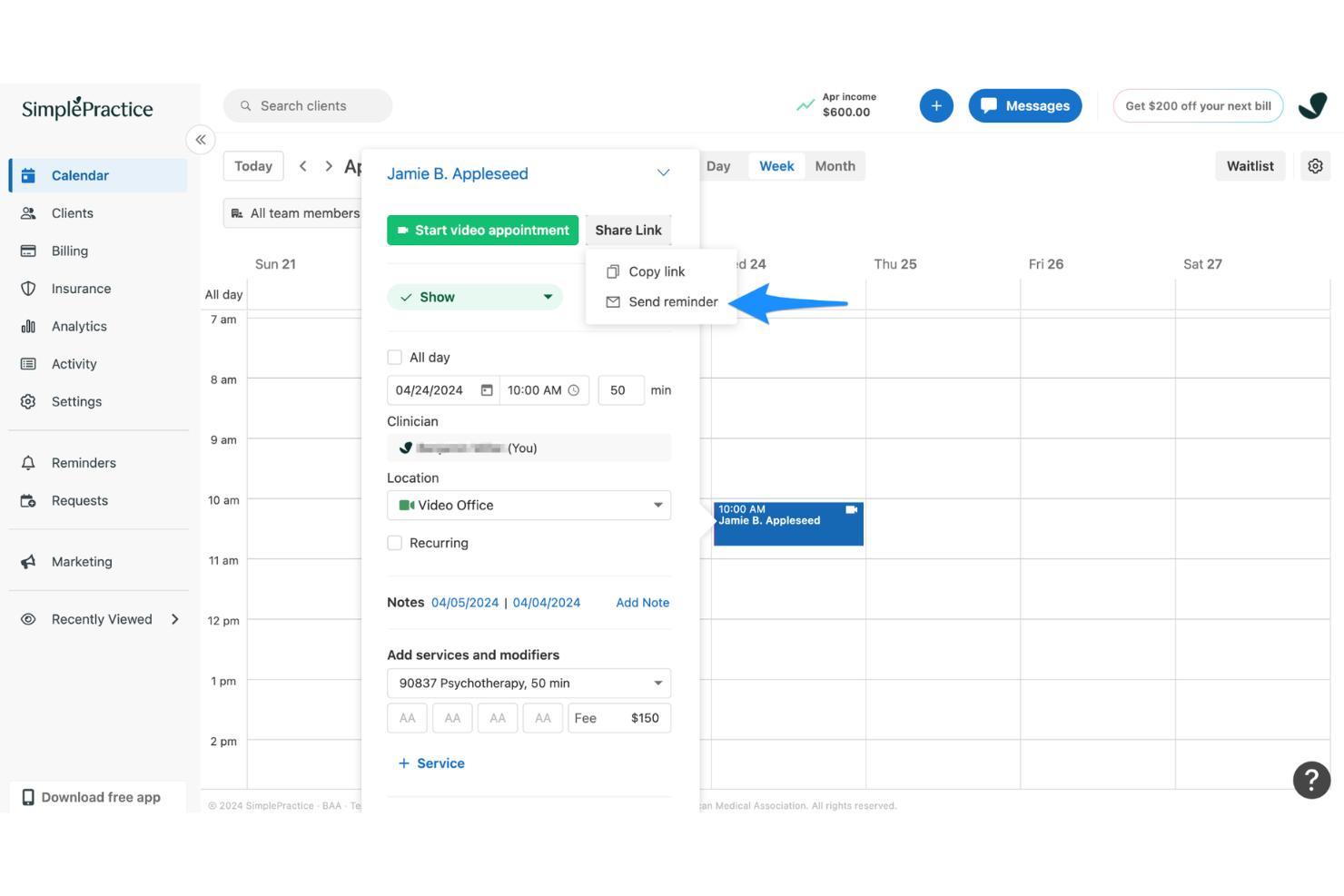Click the Fee $150 field
This screenshot has width=1344, height=896.
[x=619, y=718]
